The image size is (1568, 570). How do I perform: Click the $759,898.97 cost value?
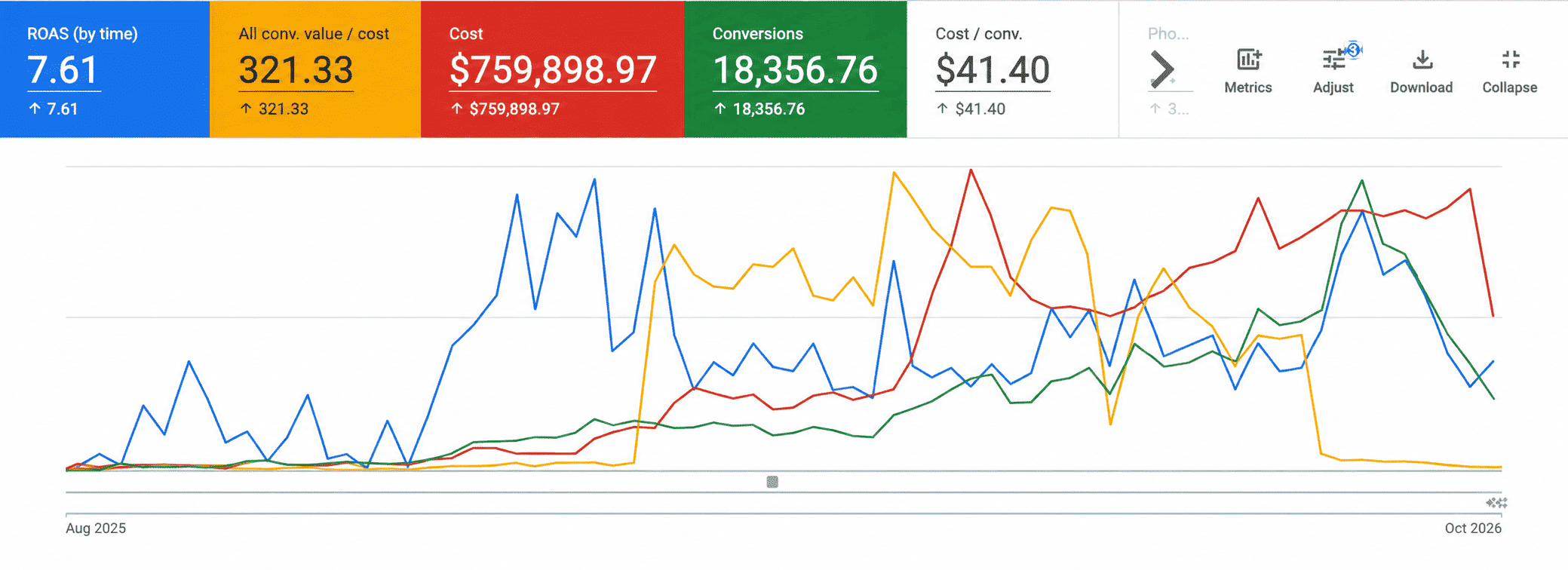pyautogui.click(x=553, y=70)
